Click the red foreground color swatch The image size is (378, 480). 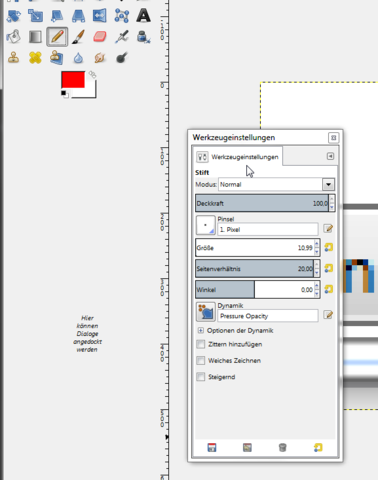click(73, 80)
